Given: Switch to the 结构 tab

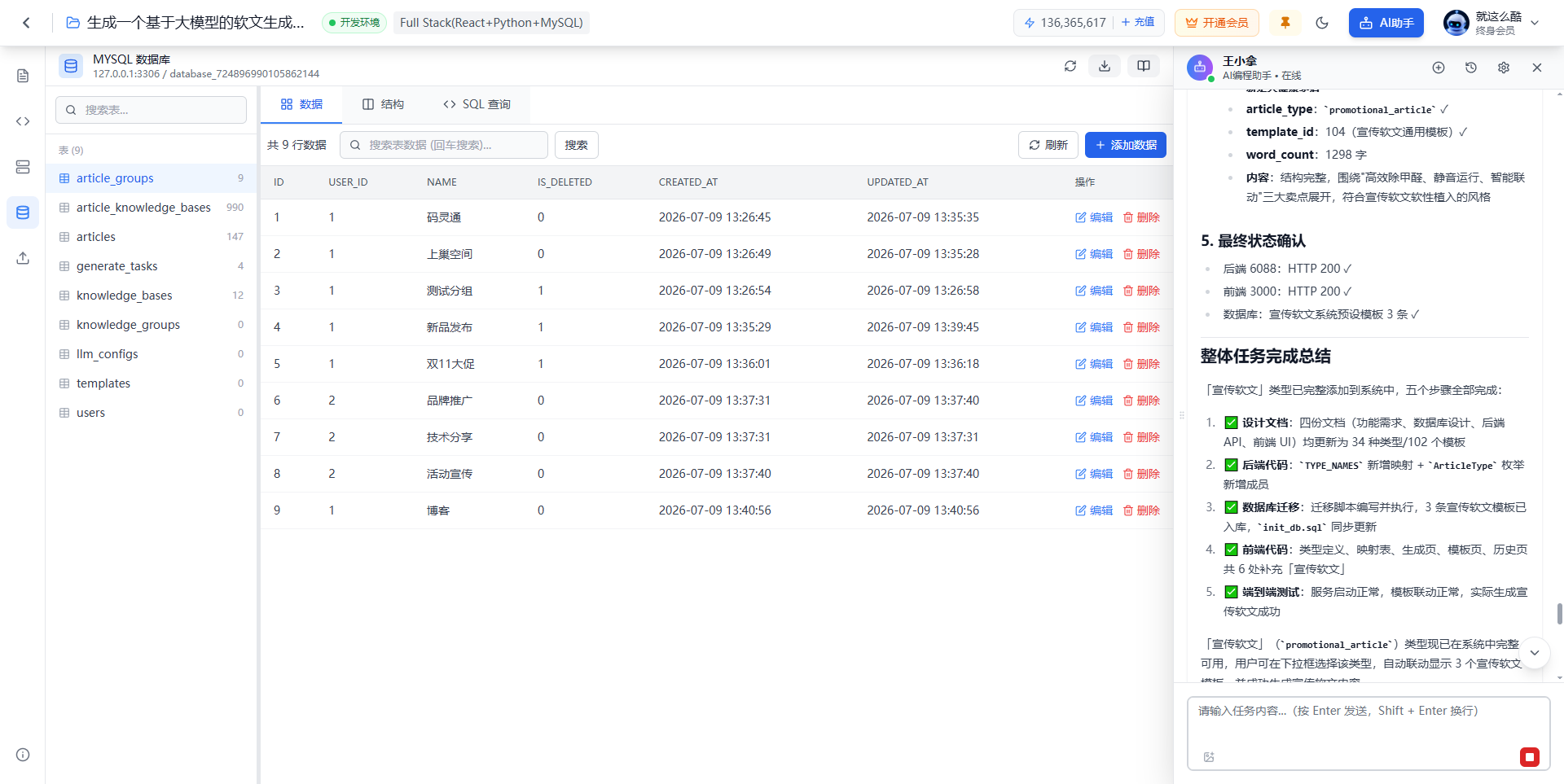Looking at the screenshot, I should pyautogui.click(x=383, y=104).
